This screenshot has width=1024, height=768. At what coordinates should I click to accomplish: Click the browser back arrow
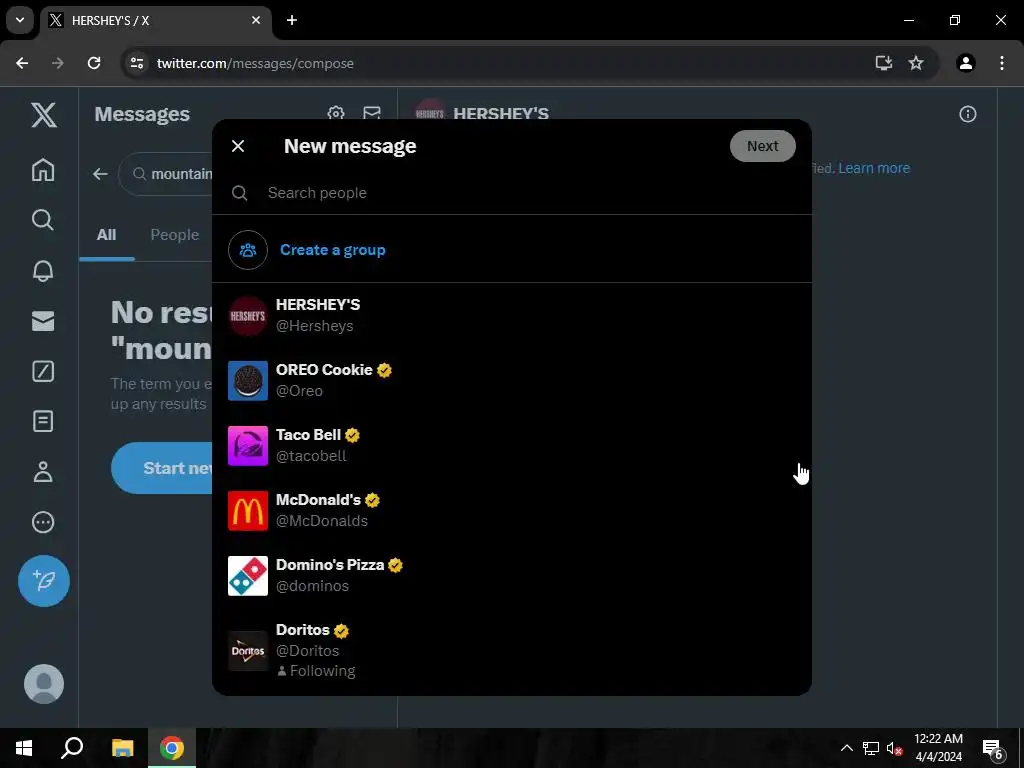pos(22,63)
